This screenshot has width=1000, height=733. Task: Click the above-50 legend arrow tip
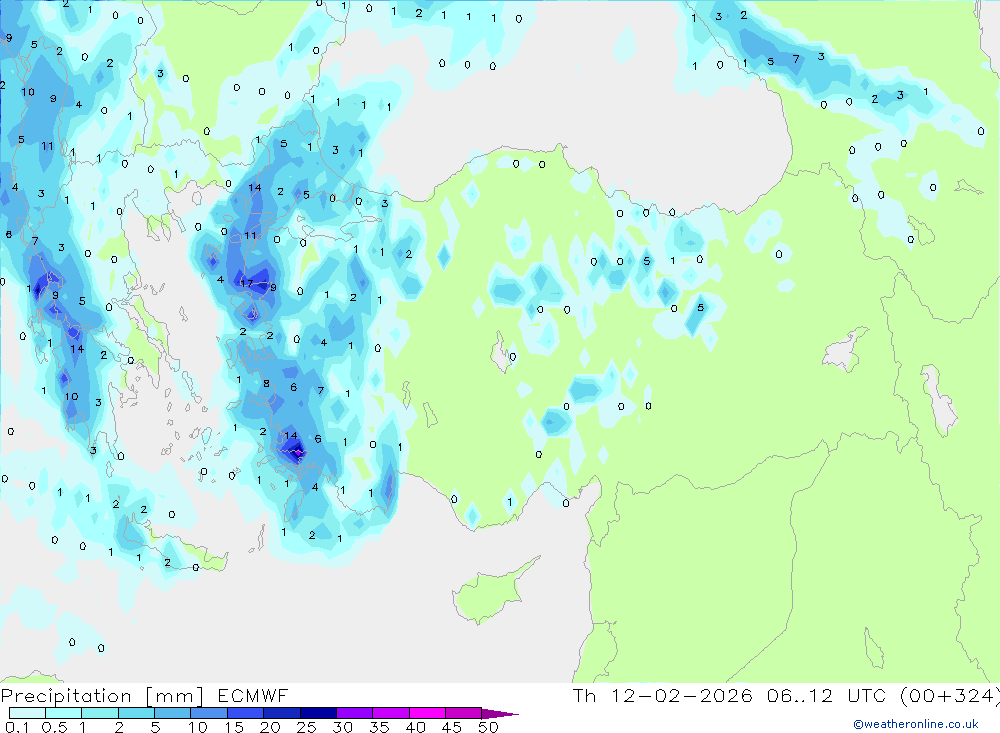500,713
